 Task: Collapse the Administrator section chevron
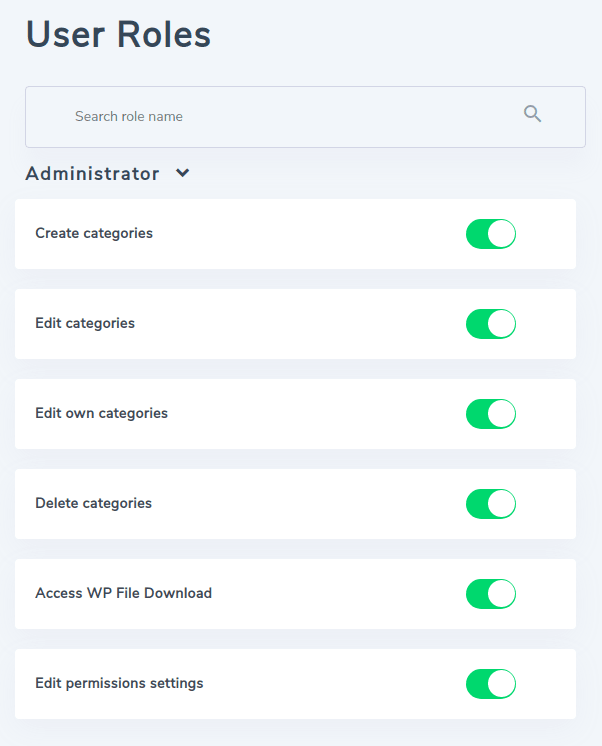pyautogui.click(x=182, y=173)
